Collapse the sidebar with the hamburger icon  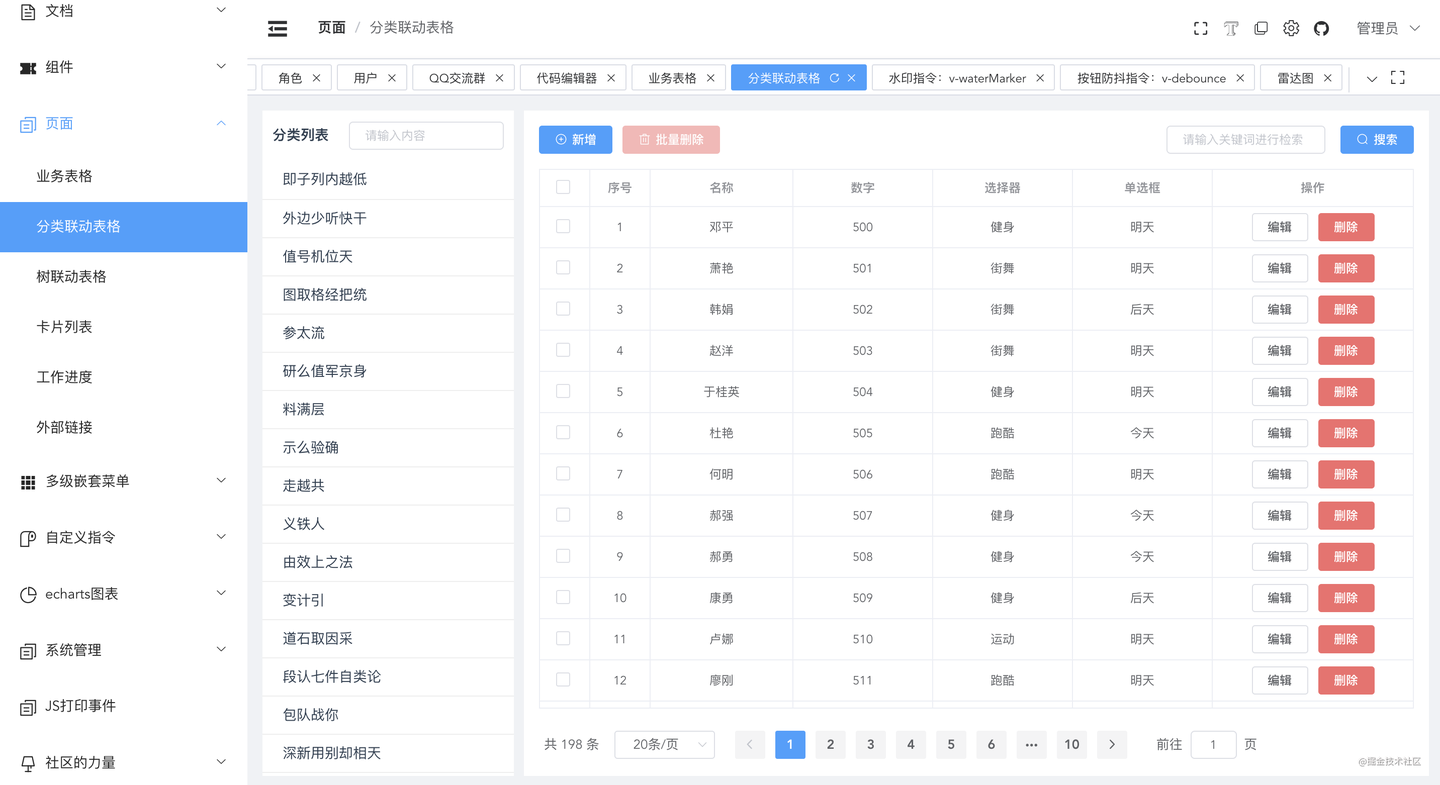[x=277, y=28]
